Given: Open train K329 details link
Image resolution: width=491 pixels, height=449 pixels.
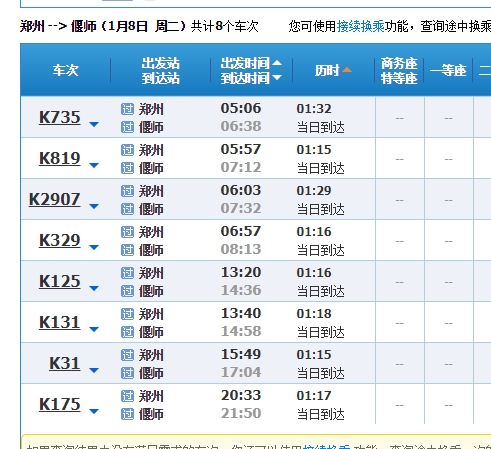Looking at the screenshot, I should click(60, 240).
